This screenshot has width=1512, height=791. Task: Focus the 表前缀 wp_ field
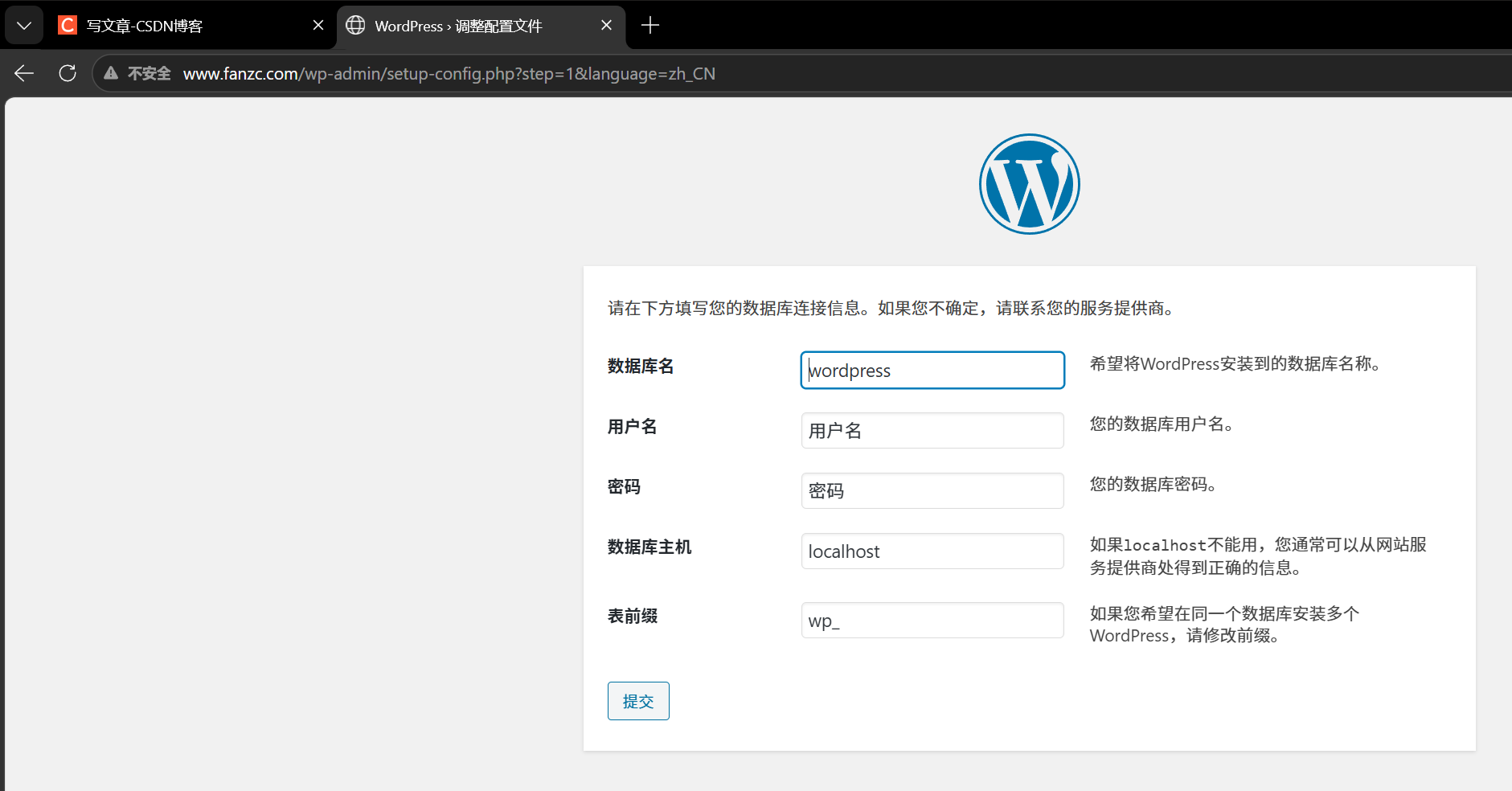[x=932, y=621]
